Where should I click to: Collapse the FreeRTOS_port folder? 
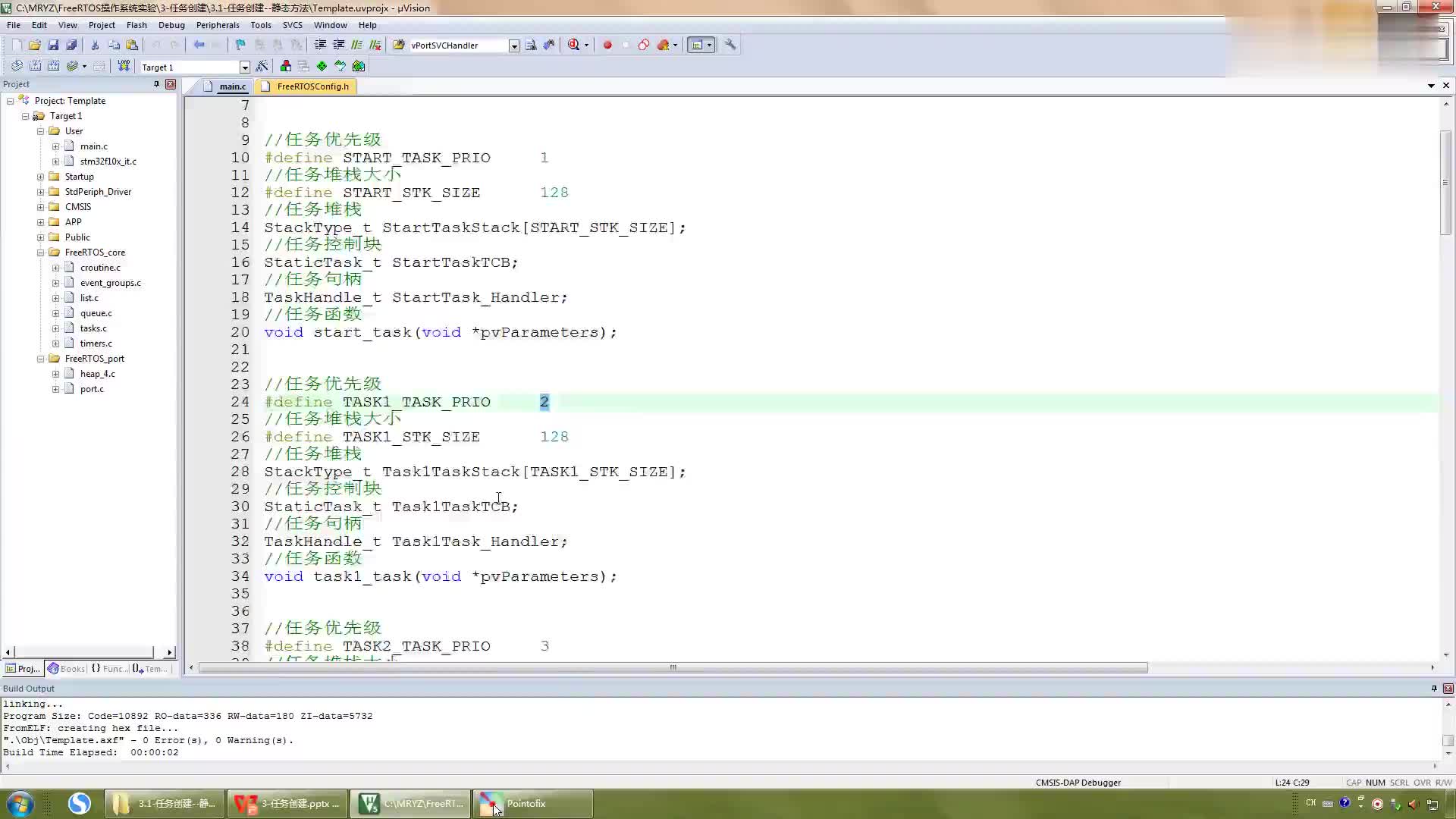[40, 359]
